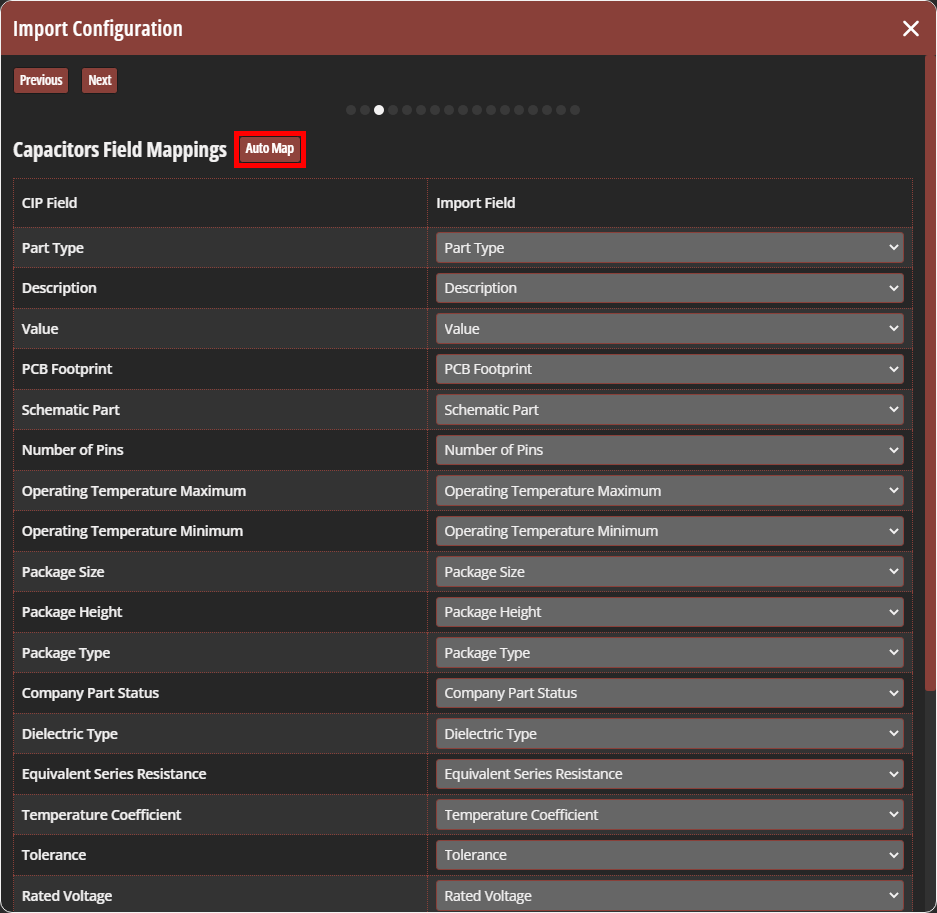Click the Next button
Screen dimensions: 937x913
(x=99, y=80)
